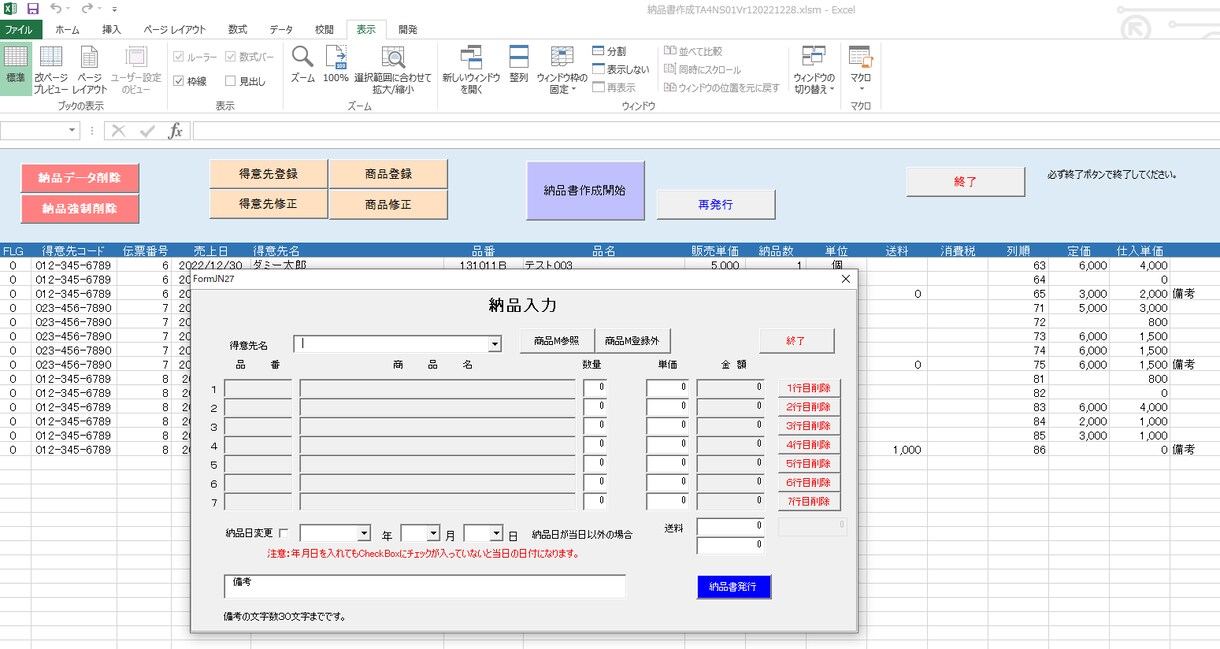Click row 1 数量 quantity field

595,388
